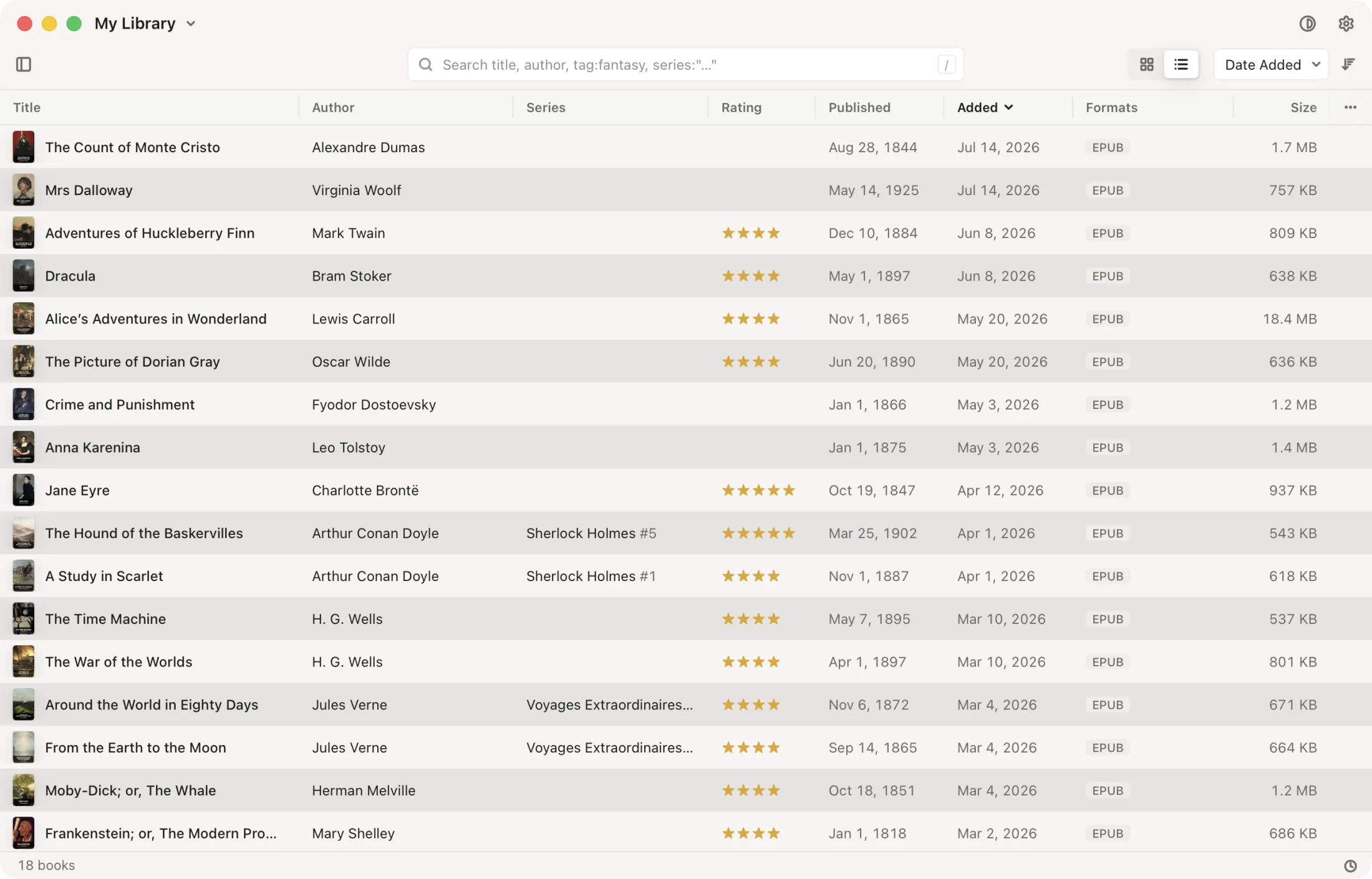This screenshot has height=879, width=1372.
Task: Click Voyages Extraordinaires series for Around the World
Action: pos(609,704)
